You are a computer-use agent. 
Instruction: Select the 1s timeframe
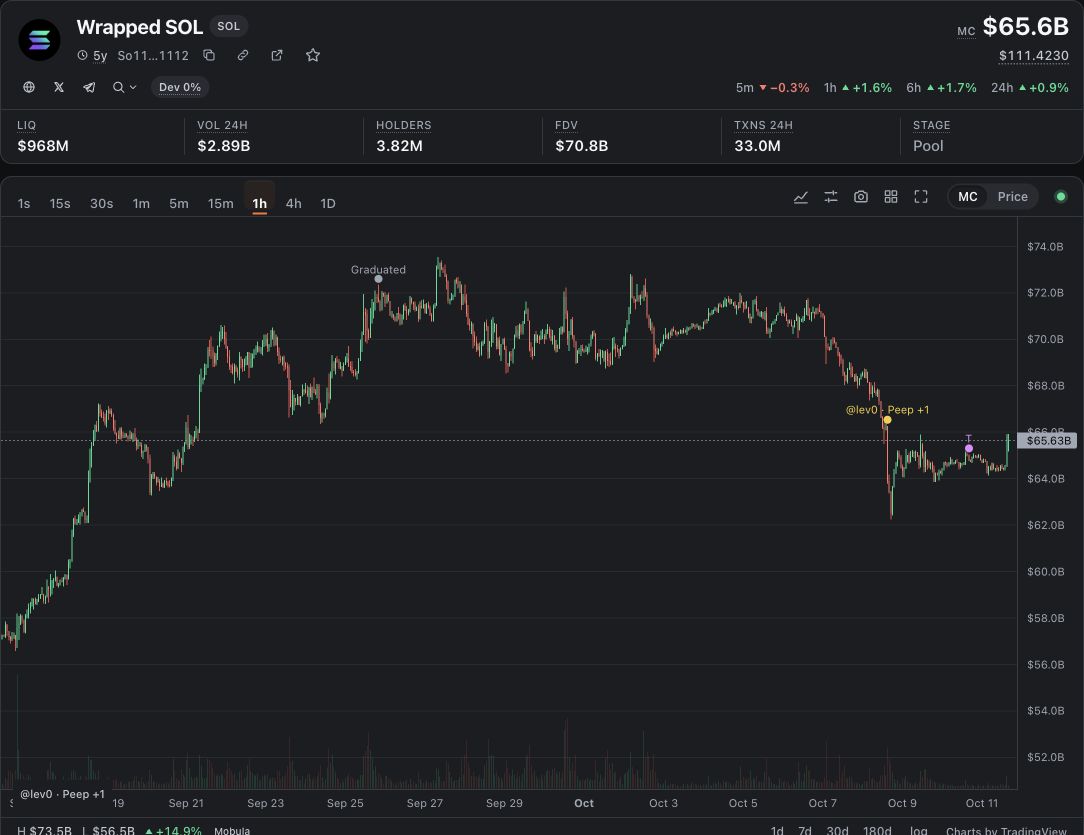(24, 203)
